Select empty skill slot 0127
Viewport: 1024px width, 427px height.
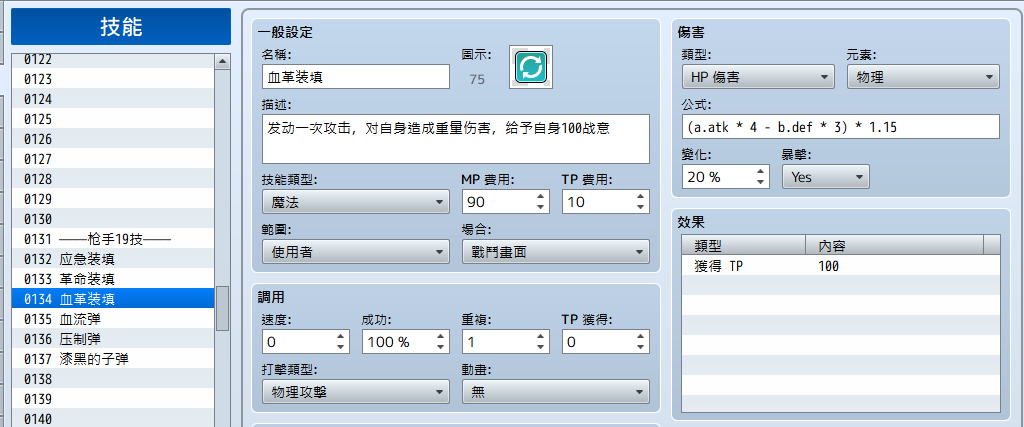[x=114, y=159]
